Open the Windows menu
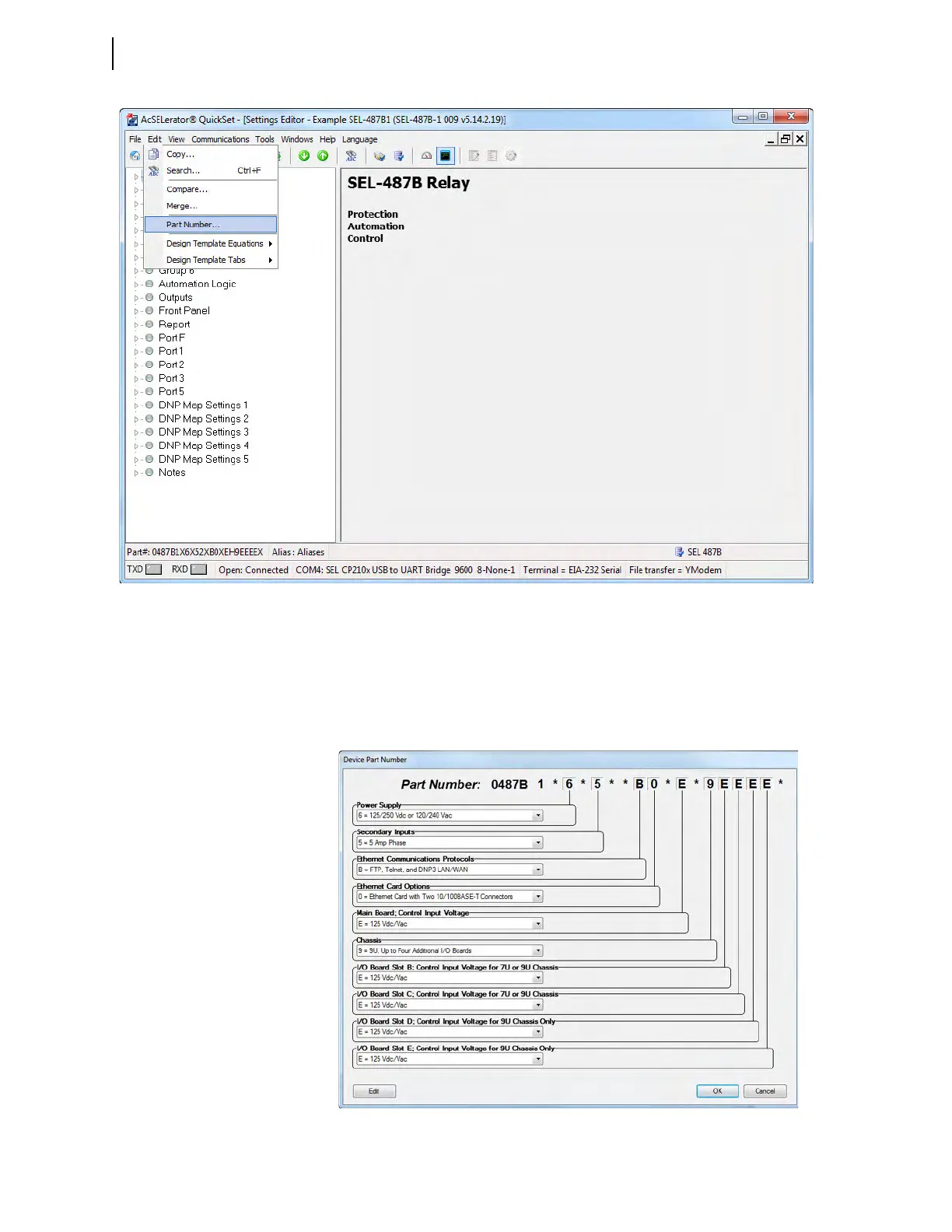This screenshot has height=1232, width=952. [x=297, y=139]
